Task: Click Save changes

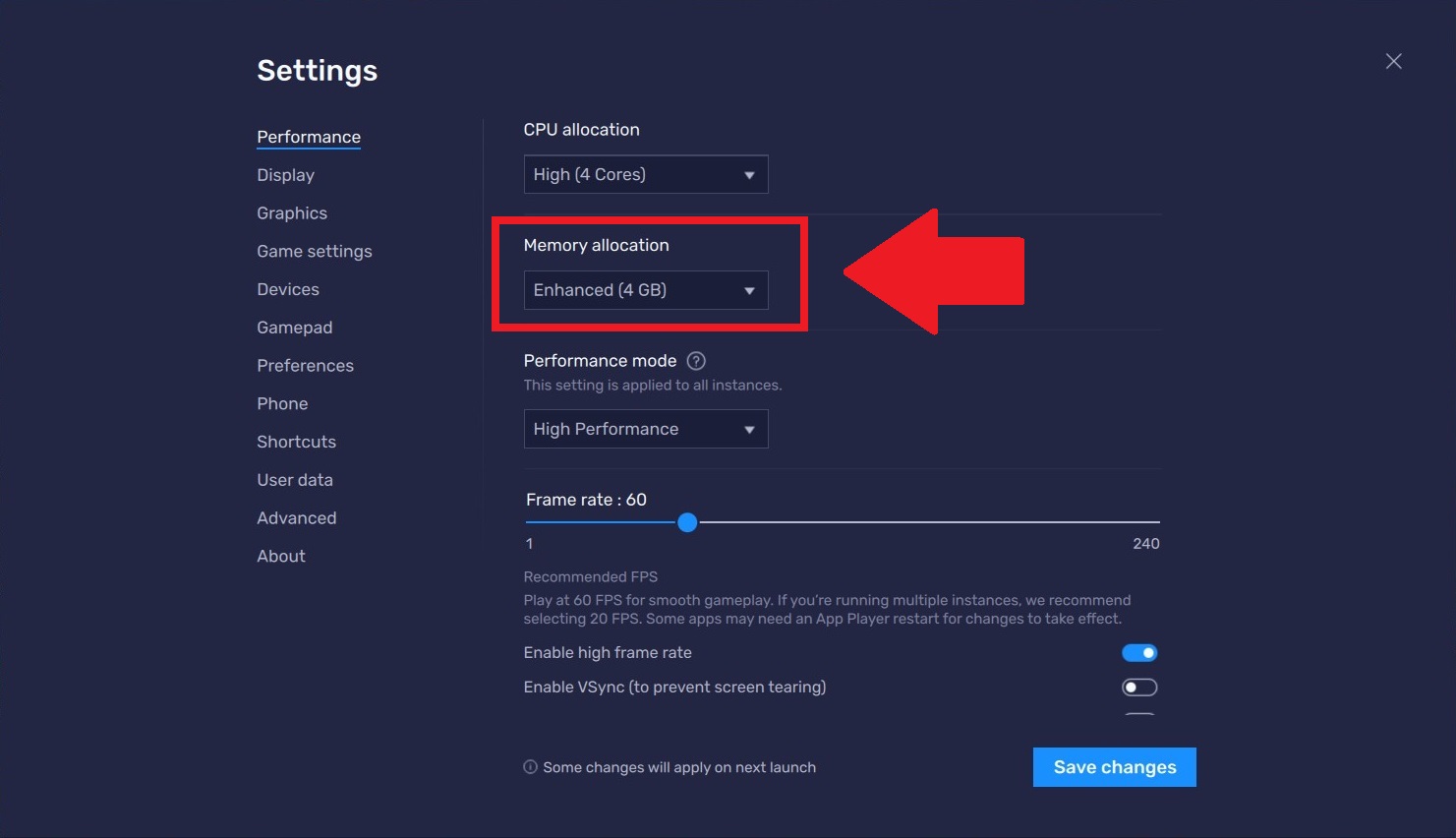Action: tap(1114, 766)
